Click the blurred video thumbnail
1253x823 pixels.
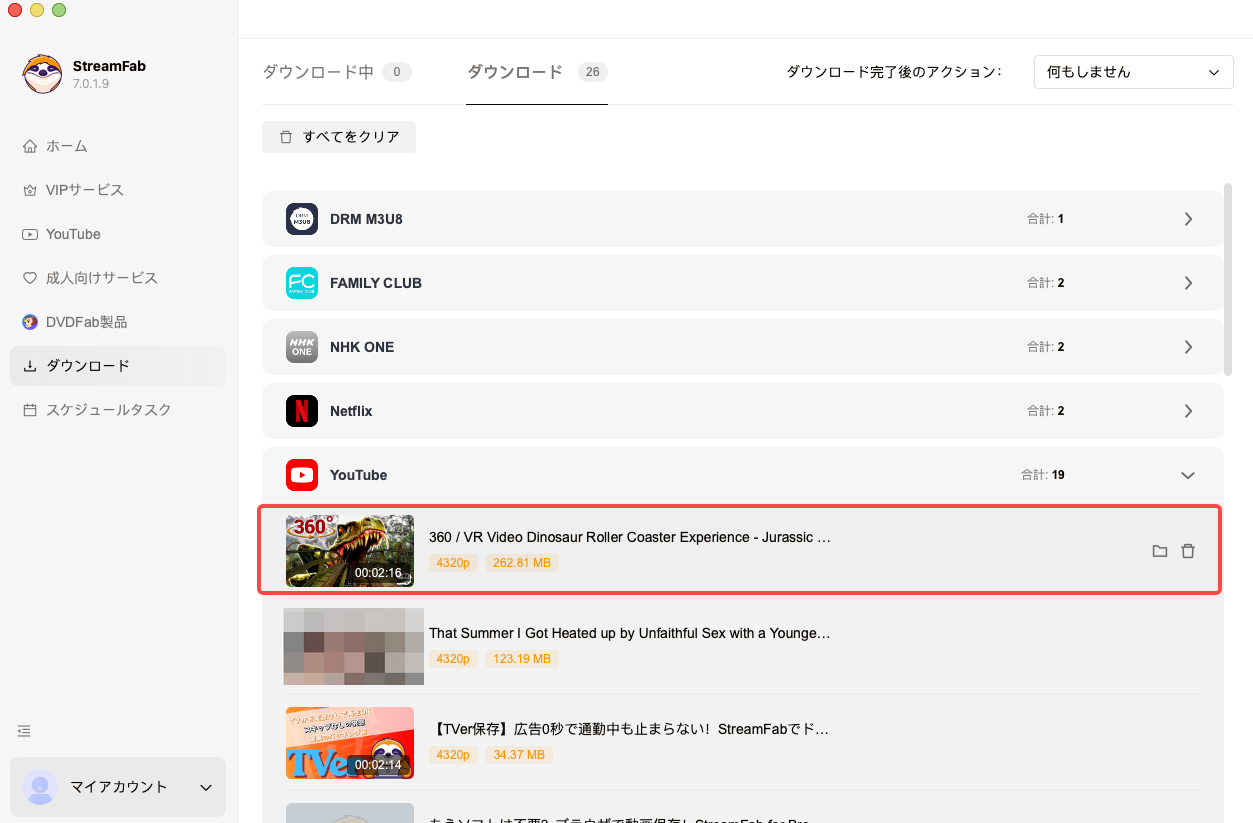tap(354, 647)
